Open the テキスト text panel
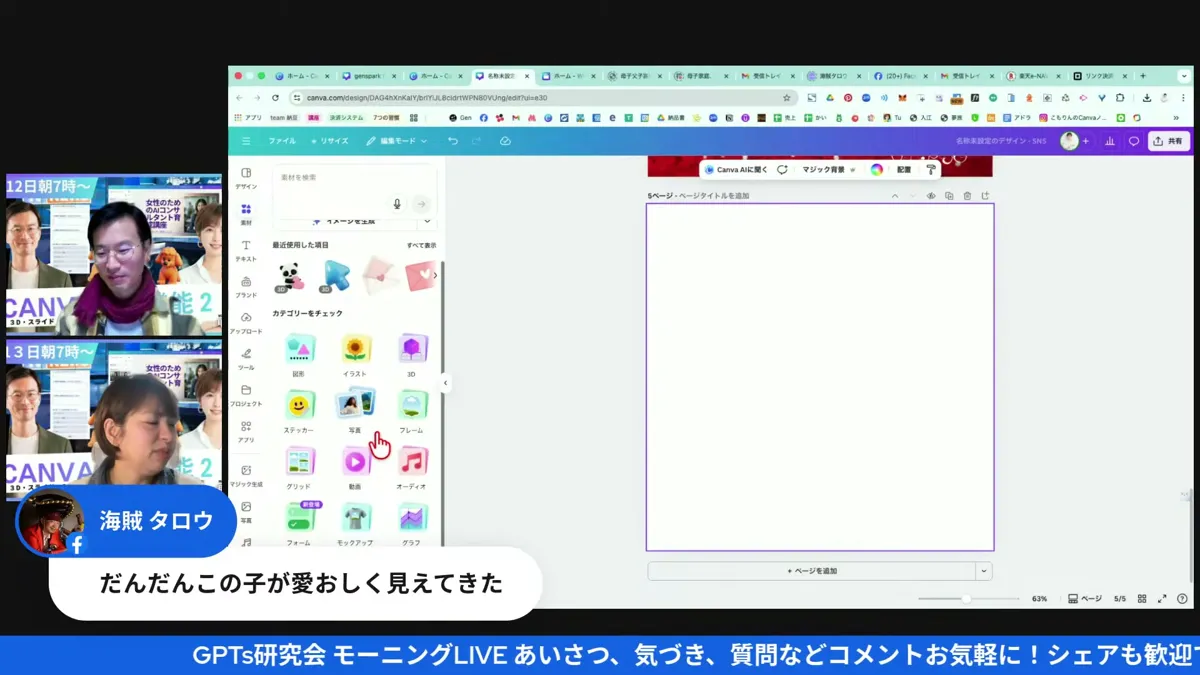The image size is (1200, 675). click(246, 250)
